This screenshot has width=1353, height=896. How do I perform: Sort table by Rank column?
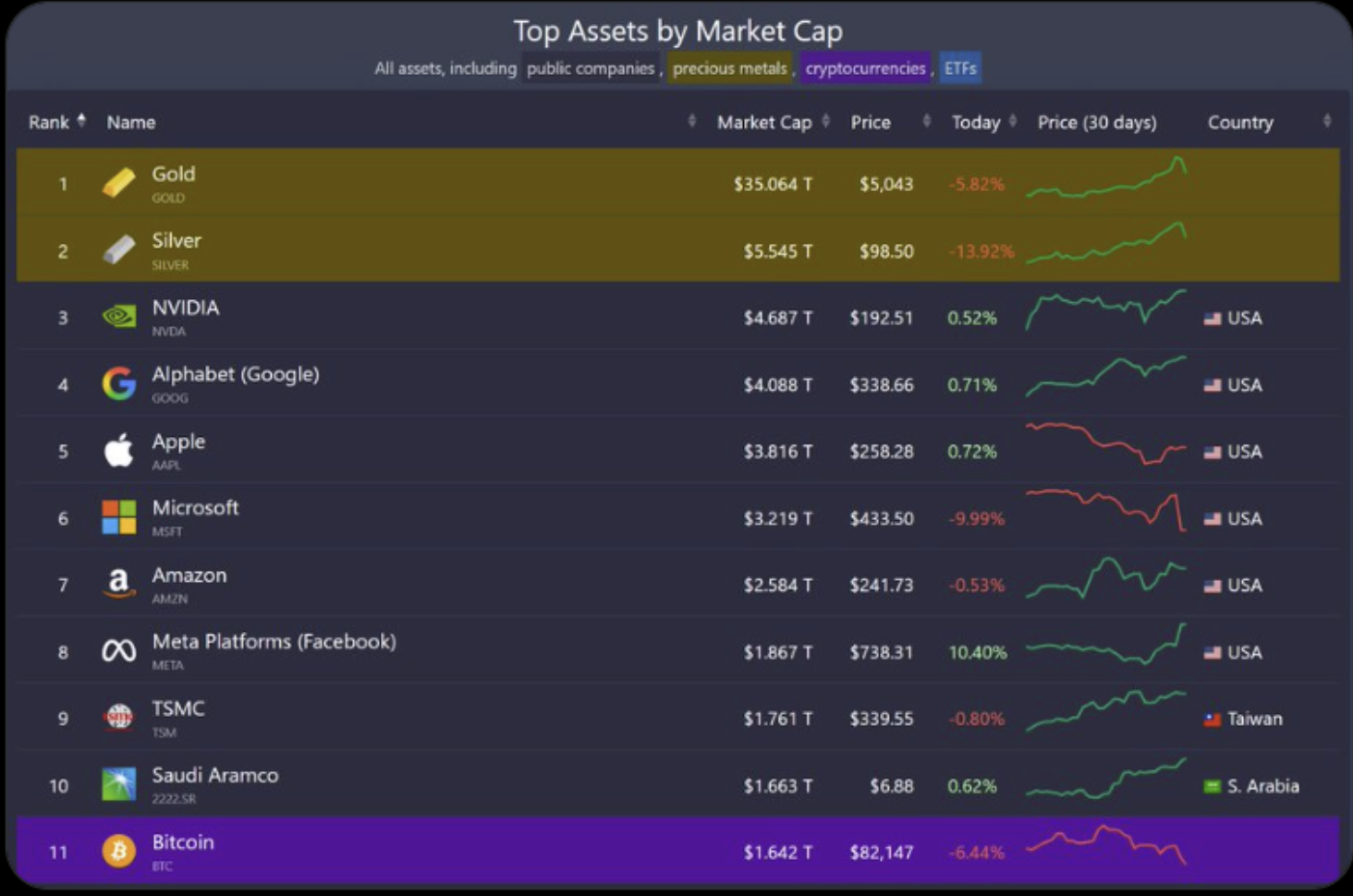[56, 122]
